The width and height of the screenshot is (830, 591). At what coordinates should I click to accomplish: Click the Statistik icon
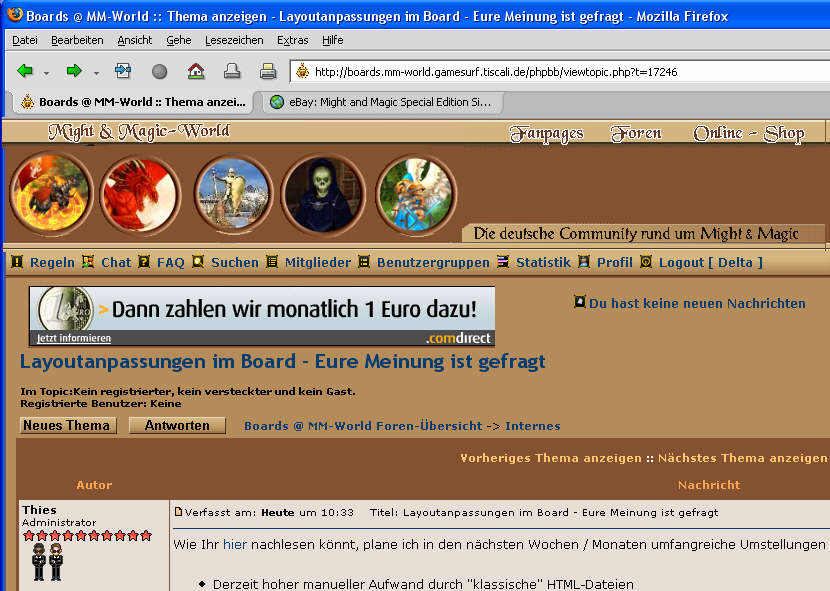(503, 262)
